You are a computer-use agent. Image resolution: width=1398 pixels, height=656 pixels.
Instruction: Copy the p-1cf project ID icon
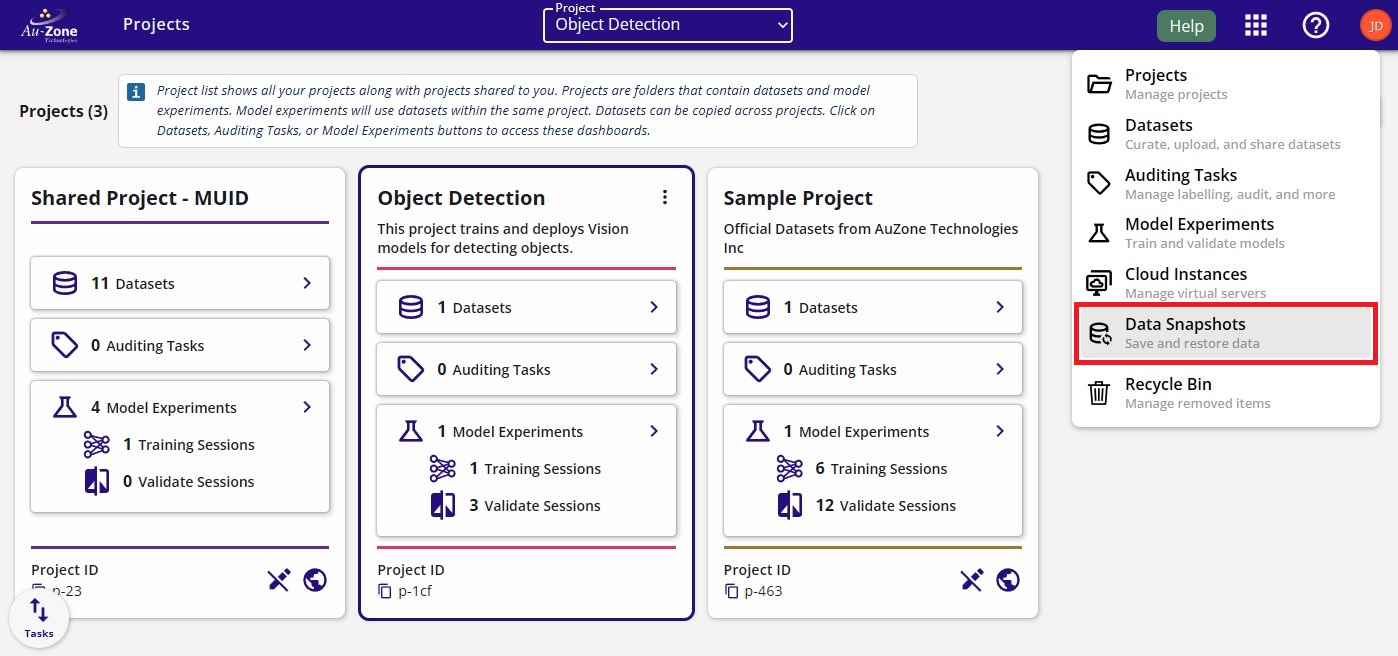pyautogui.click(x=385, y=591)
